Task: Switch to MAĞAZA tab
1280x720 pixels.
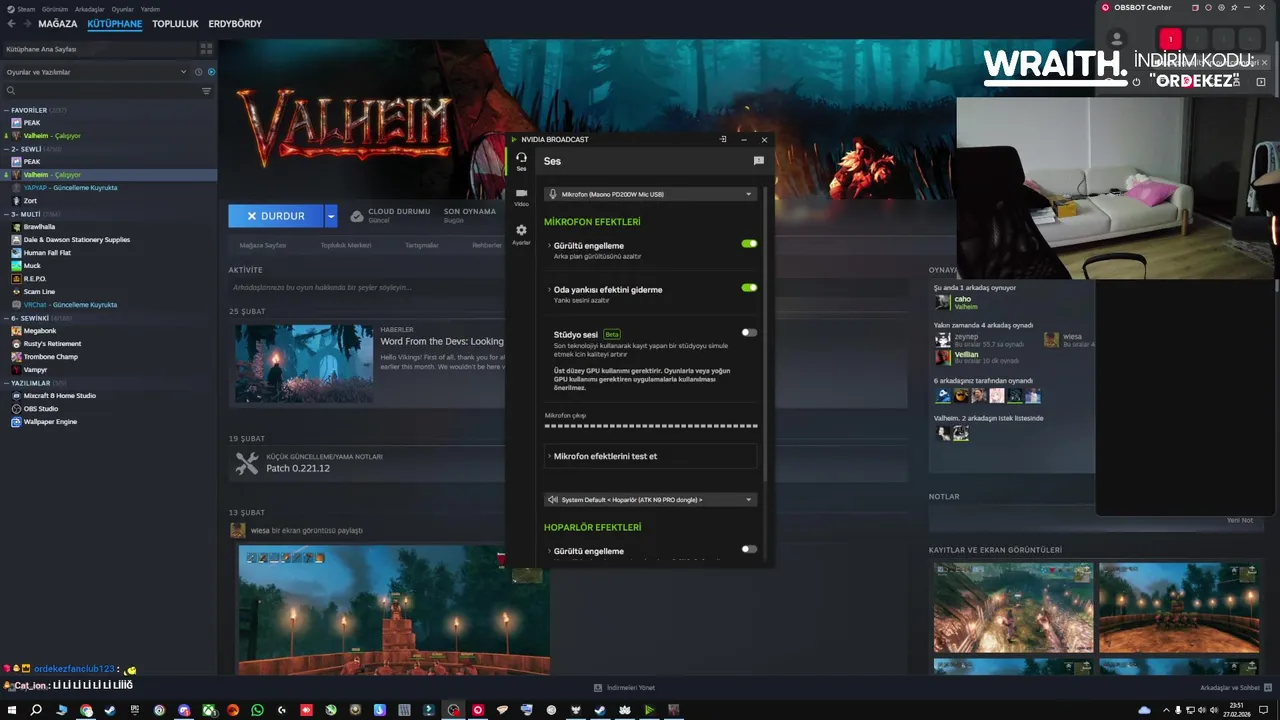Action: click(x=58, y=23)
